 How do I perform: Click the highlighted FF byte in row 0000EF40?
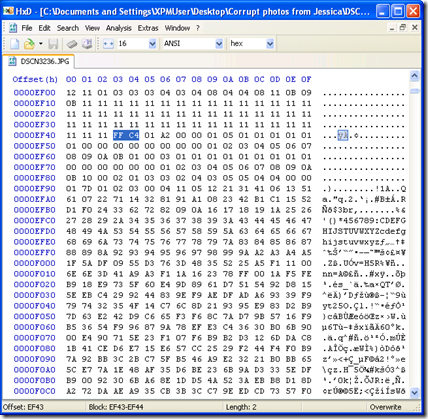tap(118, 135)
